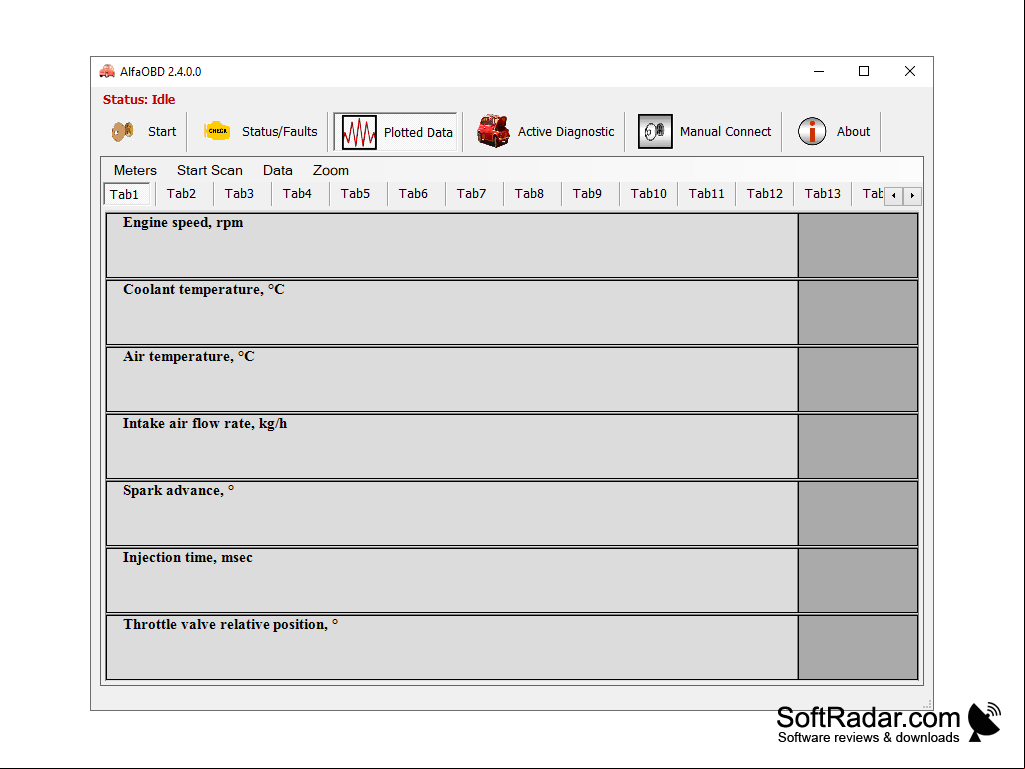Open the Zoom menu

click(x=331, y=170)
